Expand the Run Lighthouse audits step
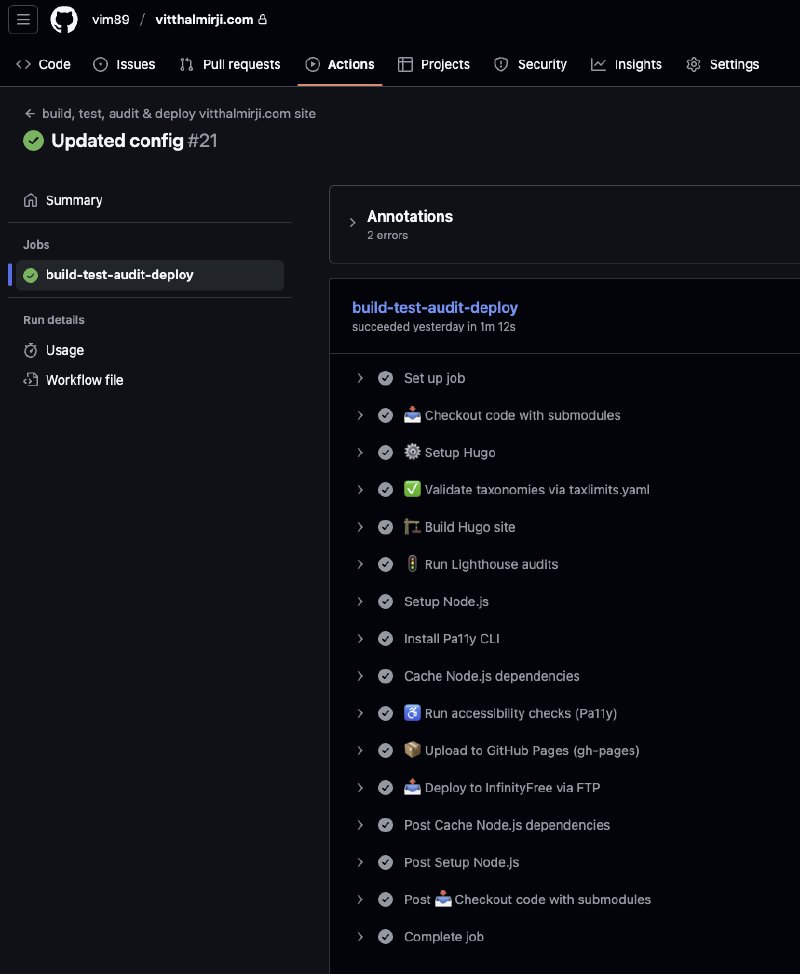 pos(360,565)
